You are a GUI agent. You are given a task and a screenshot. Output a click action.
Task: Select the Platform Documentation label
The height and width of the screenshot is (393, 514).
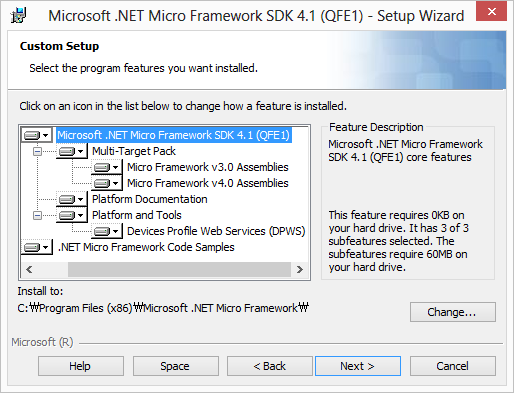tap(150, 199)
